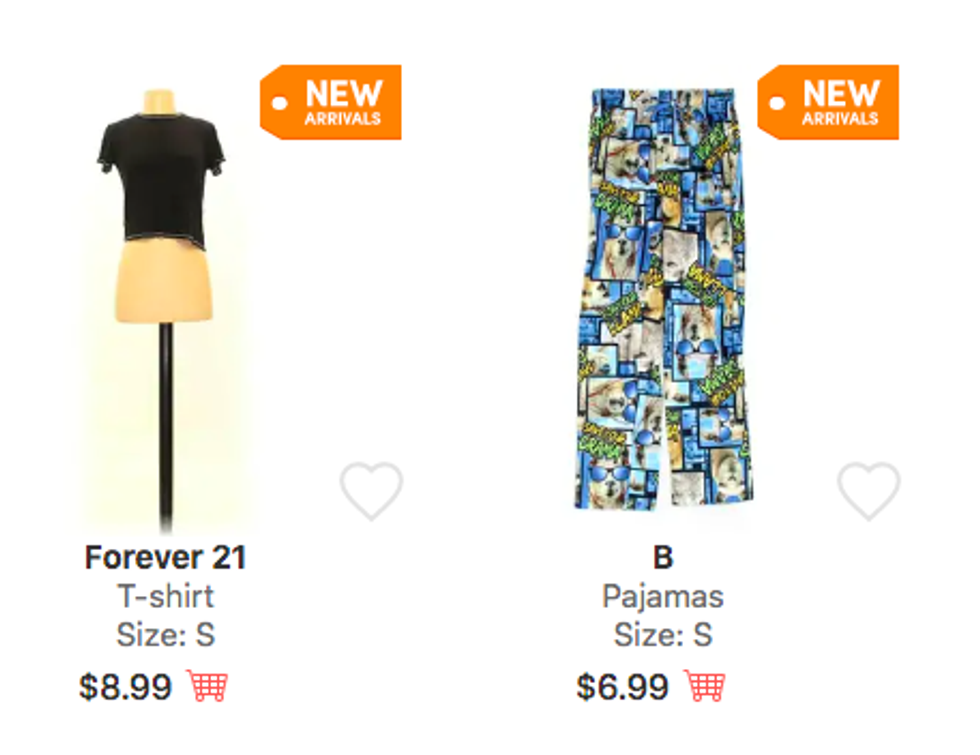
Task: Open the B brand name link
Action: (x=663, y=558)
